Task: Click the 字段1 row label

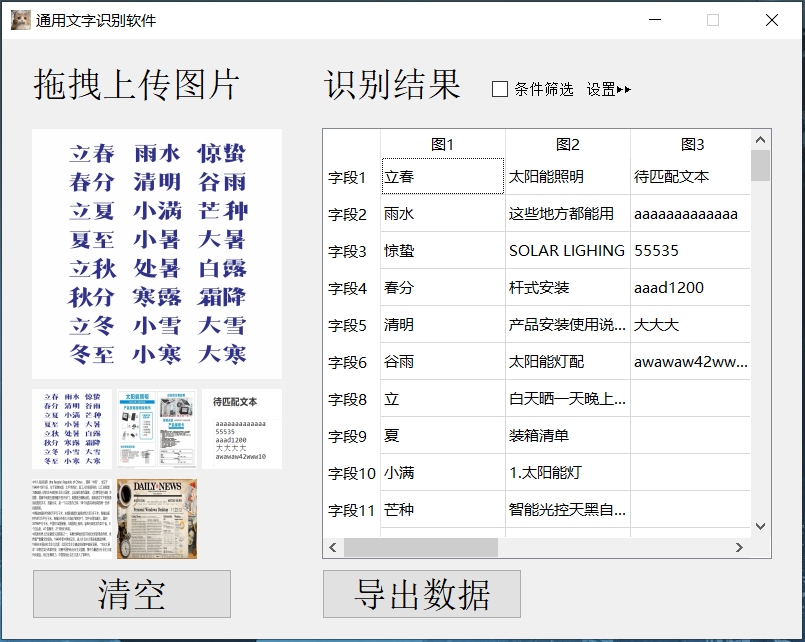Action: [346, 176]
